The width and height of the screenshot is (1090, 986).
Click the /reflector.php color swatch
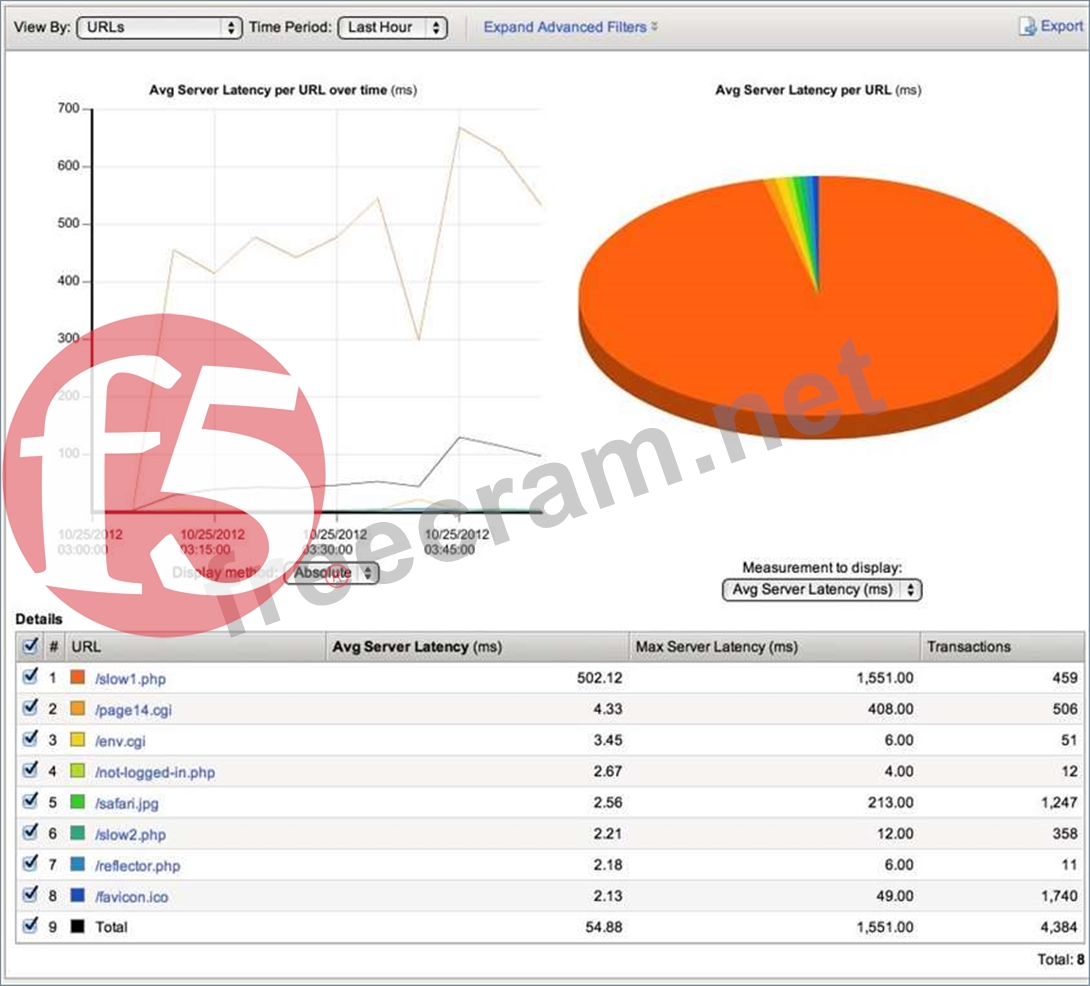point(78,864)
